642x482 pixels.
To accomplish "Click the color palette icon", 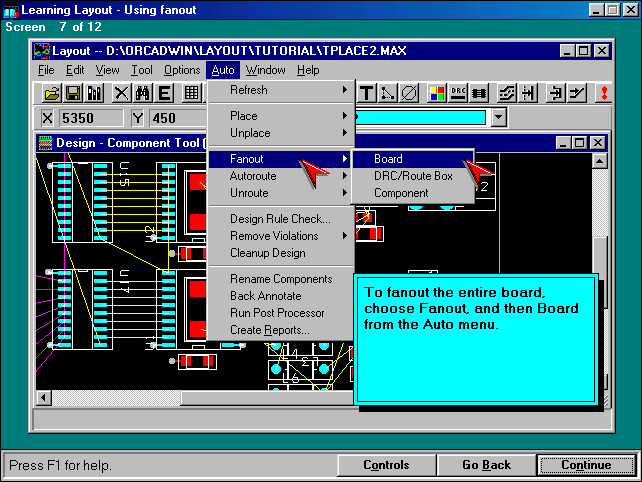I will coord(437,93).
